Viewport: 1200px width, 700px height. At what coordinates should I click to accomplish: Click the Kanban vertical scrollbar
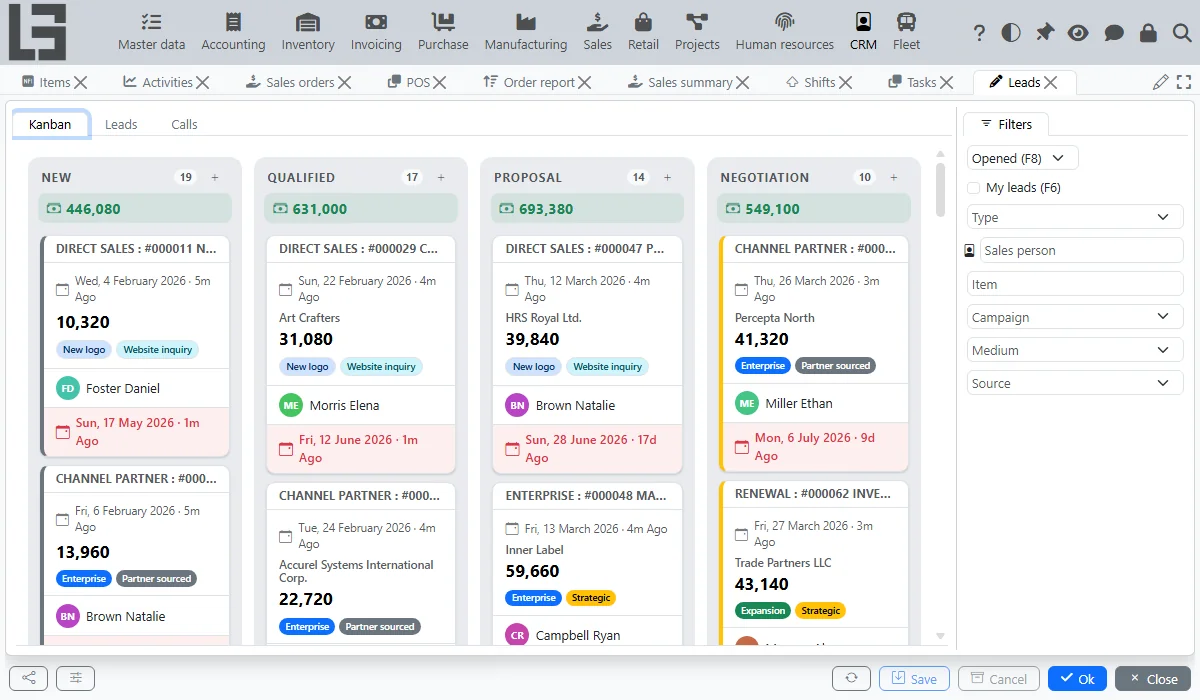point(940,190)
